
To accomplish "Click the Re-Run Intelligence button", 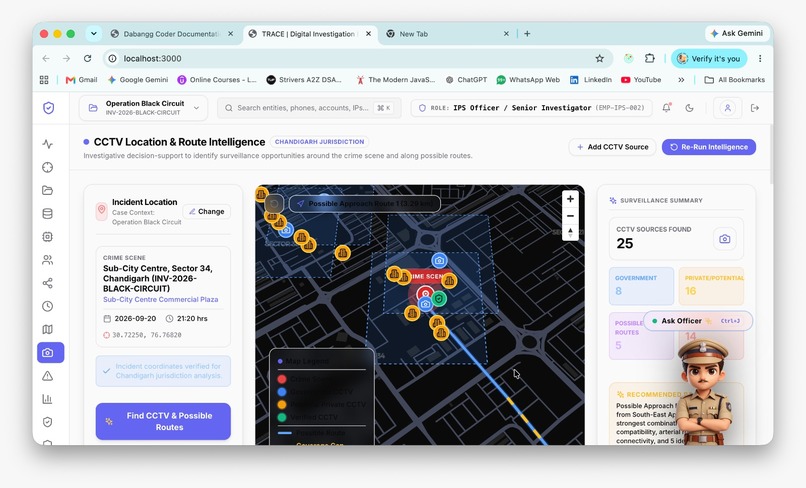I will (709, 147).
